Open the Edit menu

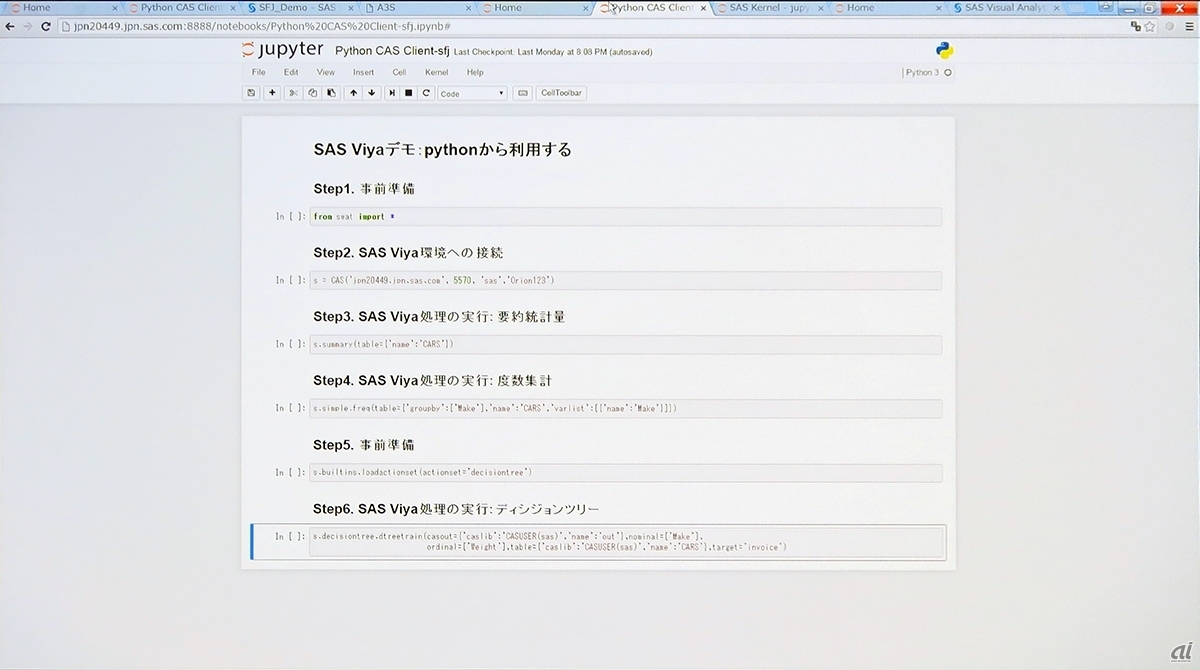click(291, 72)
